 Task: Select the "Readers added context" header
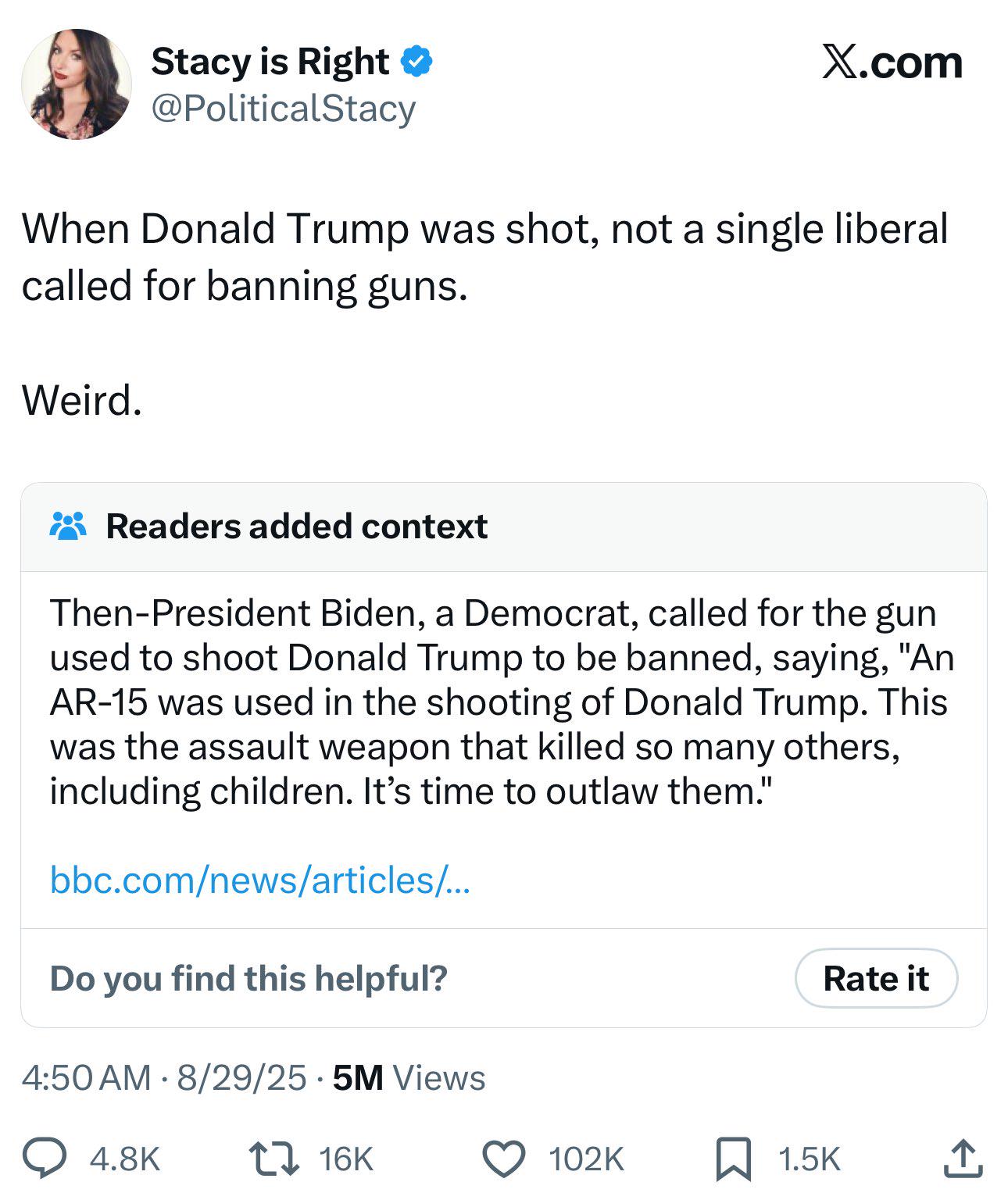pyautogui.click(x=296, y=527)
